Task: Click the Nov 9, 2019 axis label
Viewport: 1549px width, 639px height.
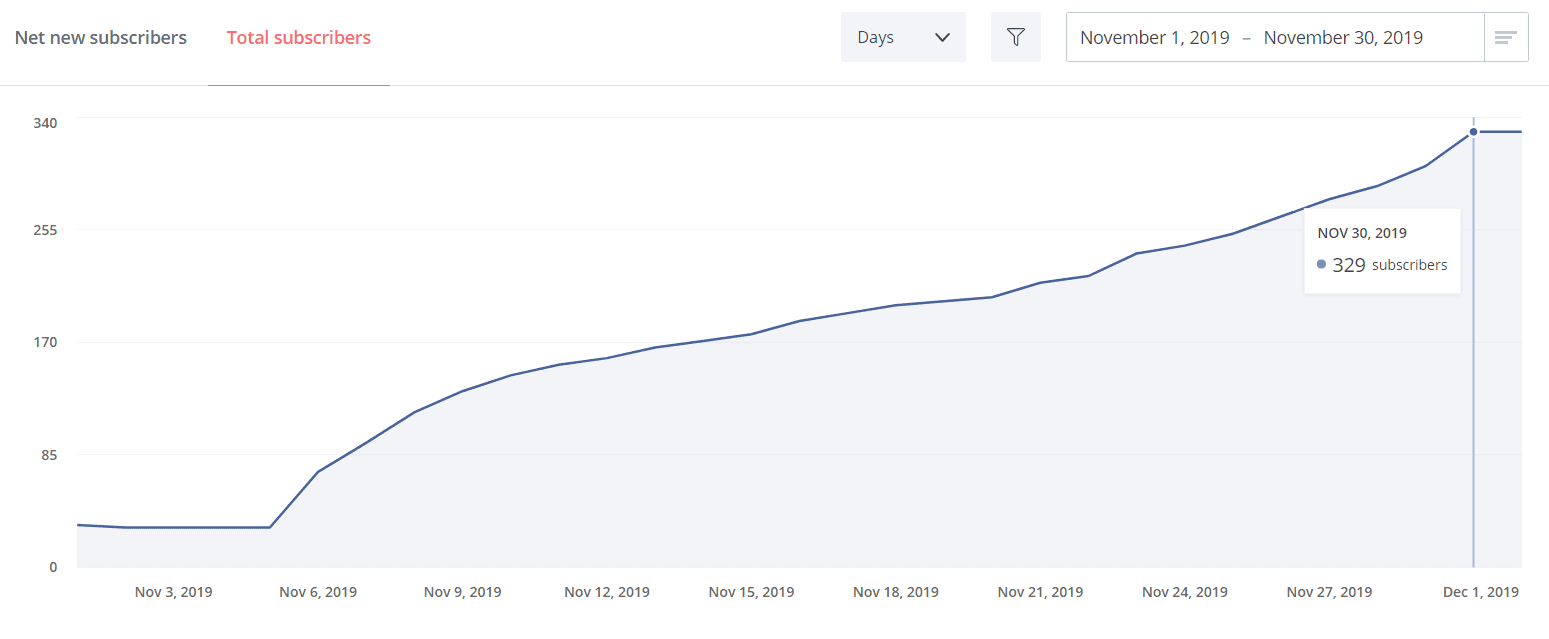Action: click(x=463, y=592)
